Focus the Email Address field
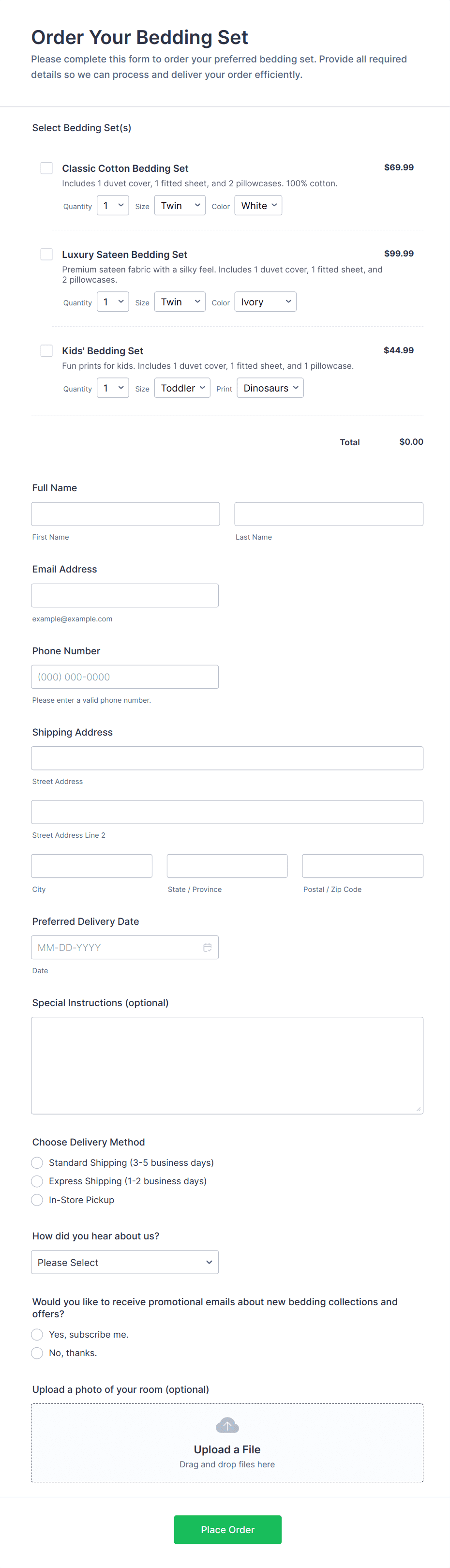Viewport: 450px width, 1568px height. pos(125,595)
